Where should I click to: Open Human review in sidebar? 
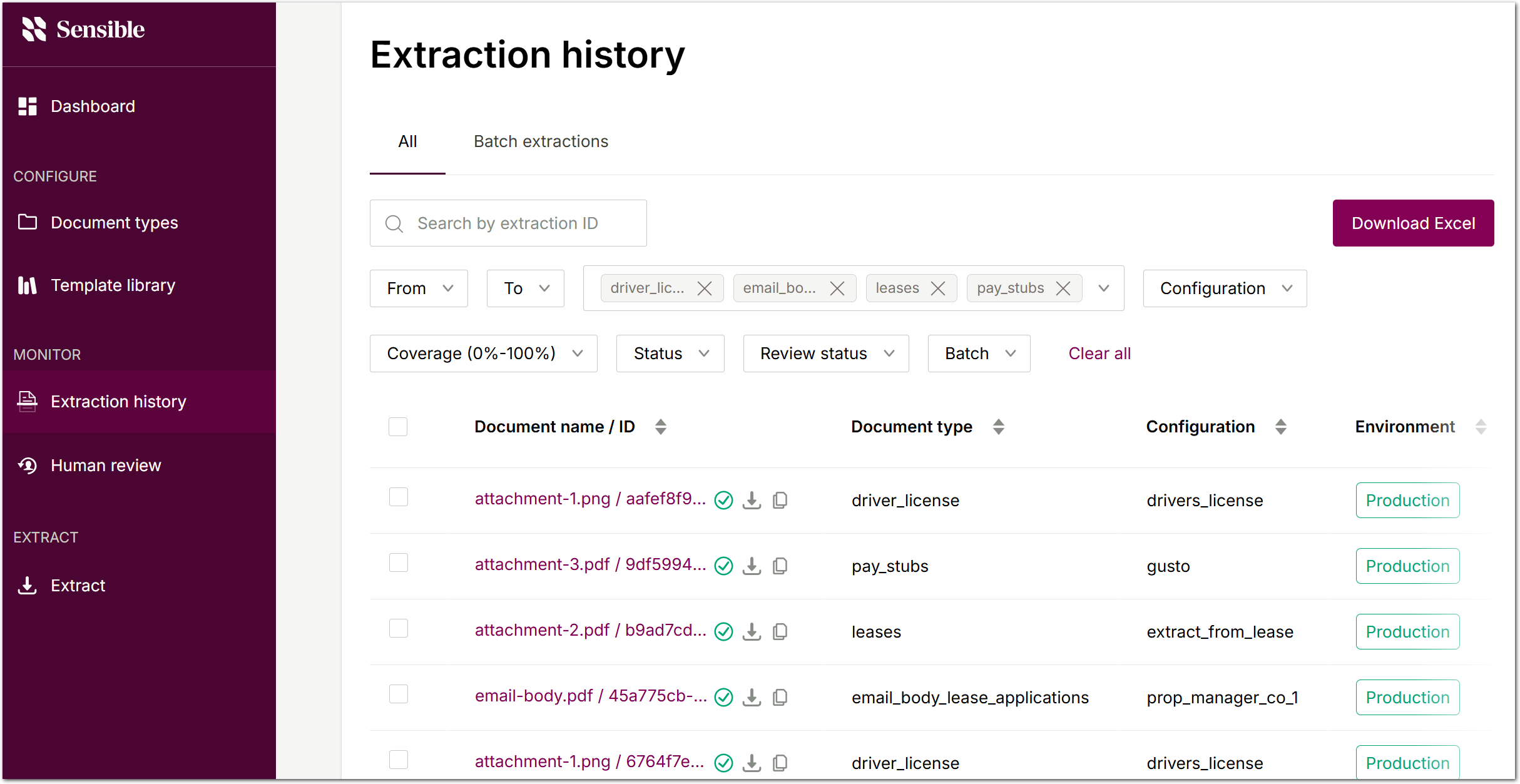pos(106,466)
